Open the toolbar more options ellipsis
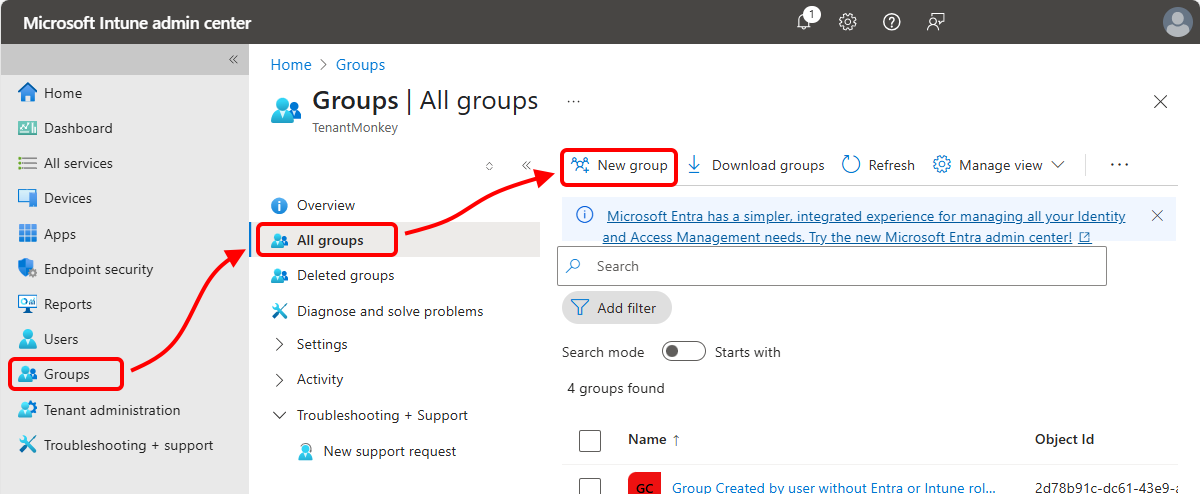Screen dimensions: 1200x494 1119,165
